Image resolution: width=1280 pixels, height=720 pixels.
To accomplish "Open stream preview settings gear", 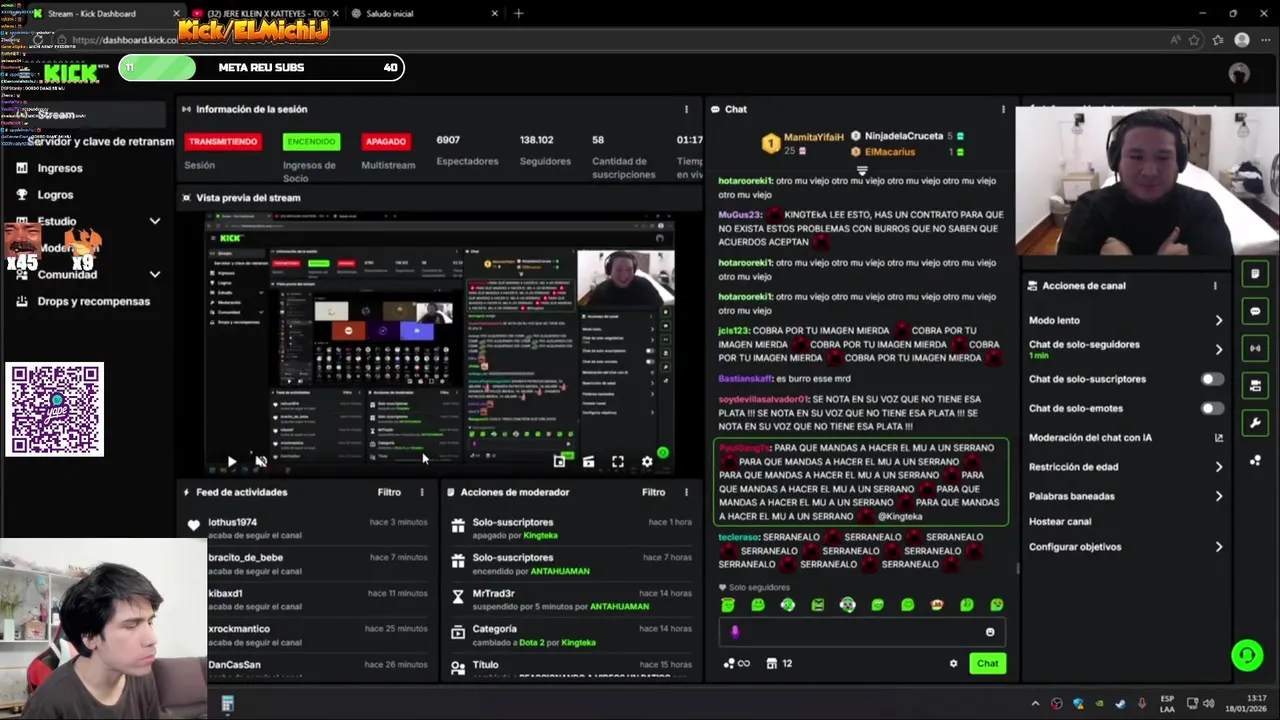I will click(647, 461).
